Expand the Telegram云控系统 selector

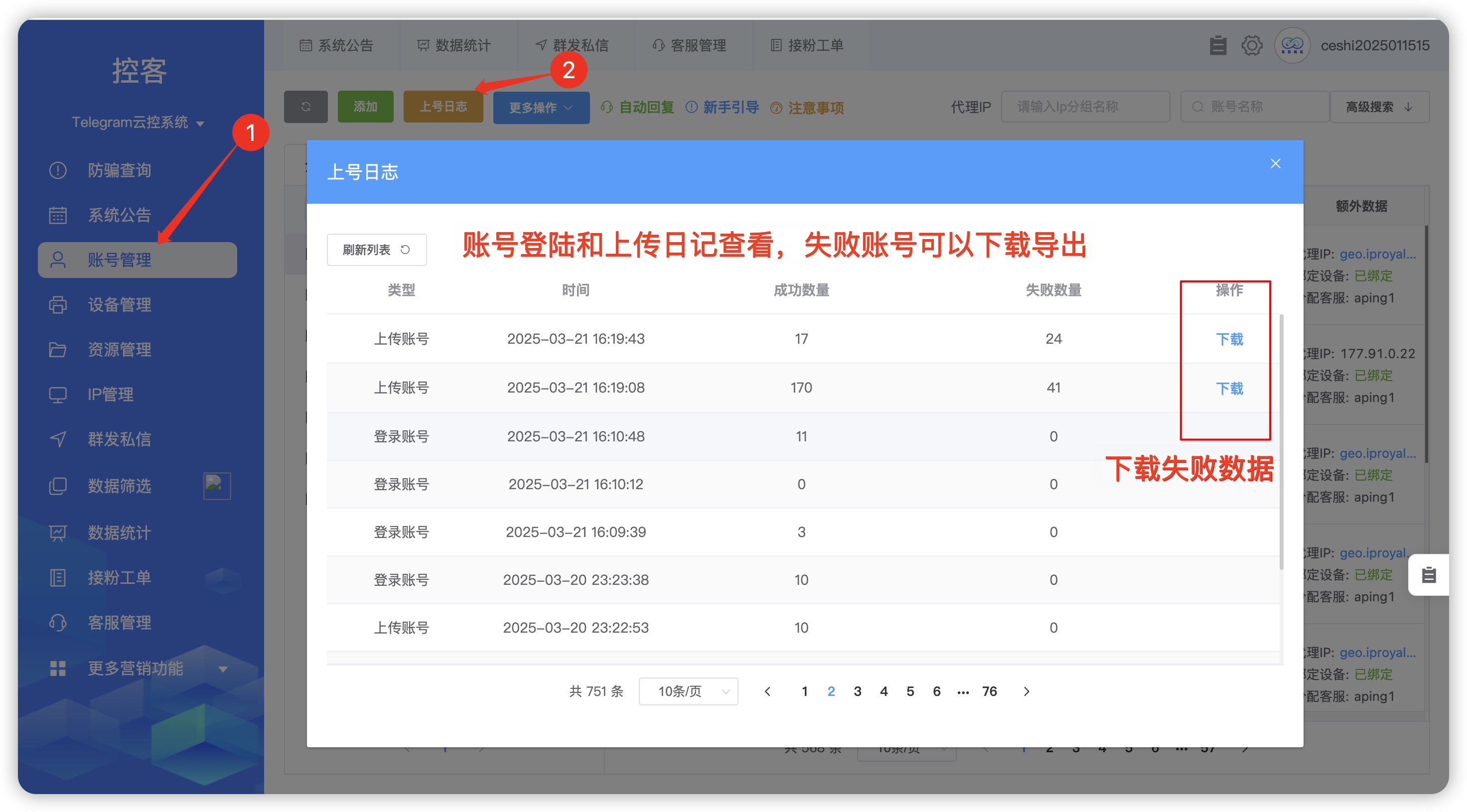(137, 122)
